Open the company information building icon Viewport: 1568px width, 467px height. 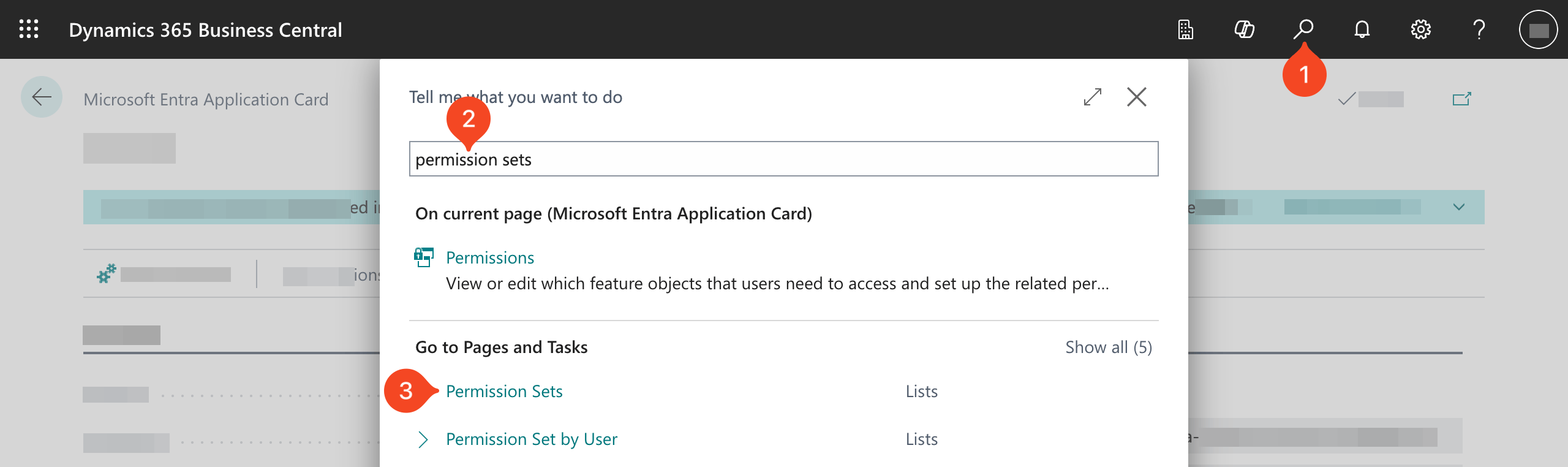tap(1185, 29)
